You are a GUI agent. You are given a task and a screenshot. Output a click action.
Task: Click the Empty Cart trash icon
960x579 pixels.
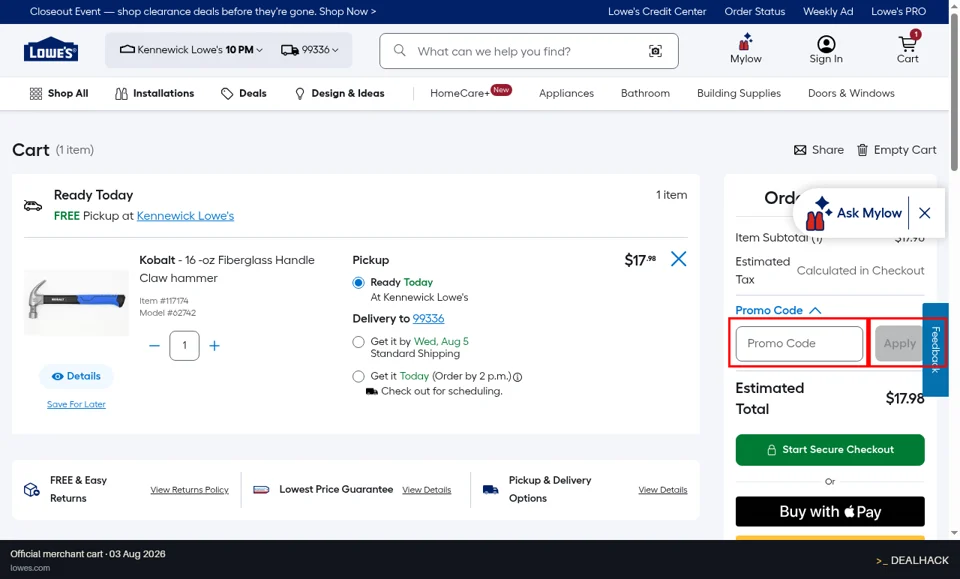(862, 150)
